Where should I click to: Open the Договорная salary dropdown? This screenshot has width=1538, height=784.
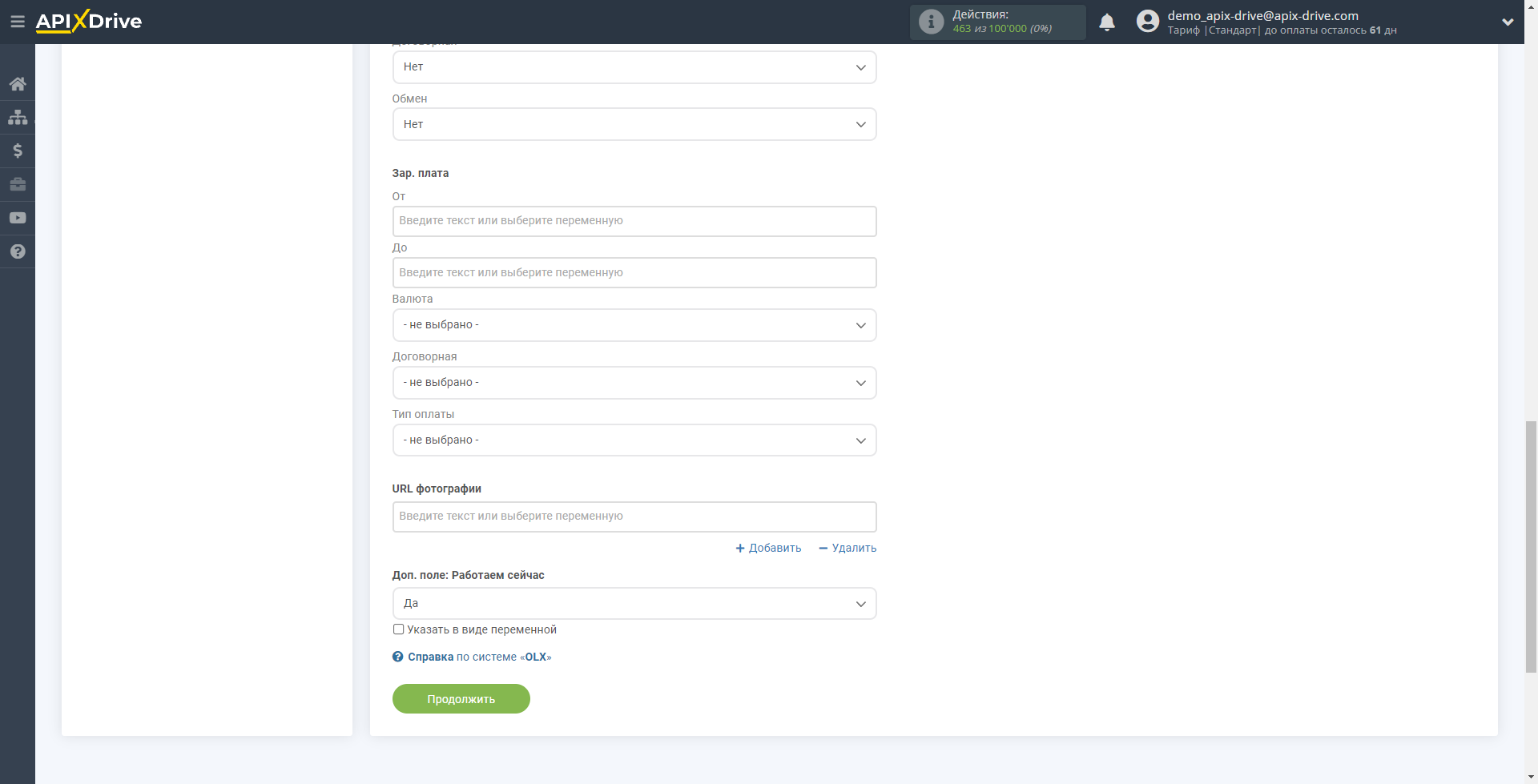point(634,383)
